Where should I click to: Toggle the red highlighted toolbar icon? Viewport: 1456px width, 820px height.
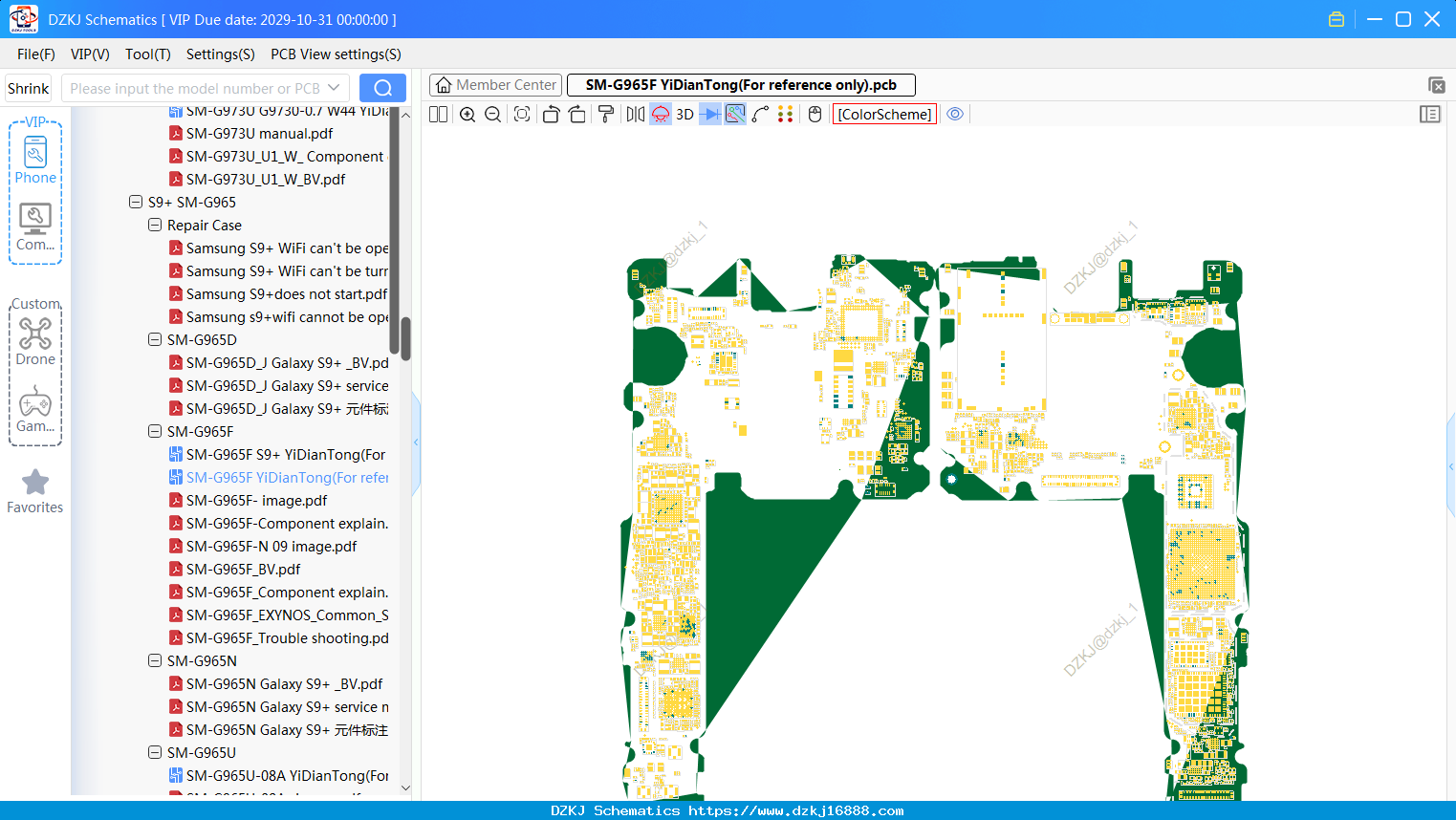661,115
